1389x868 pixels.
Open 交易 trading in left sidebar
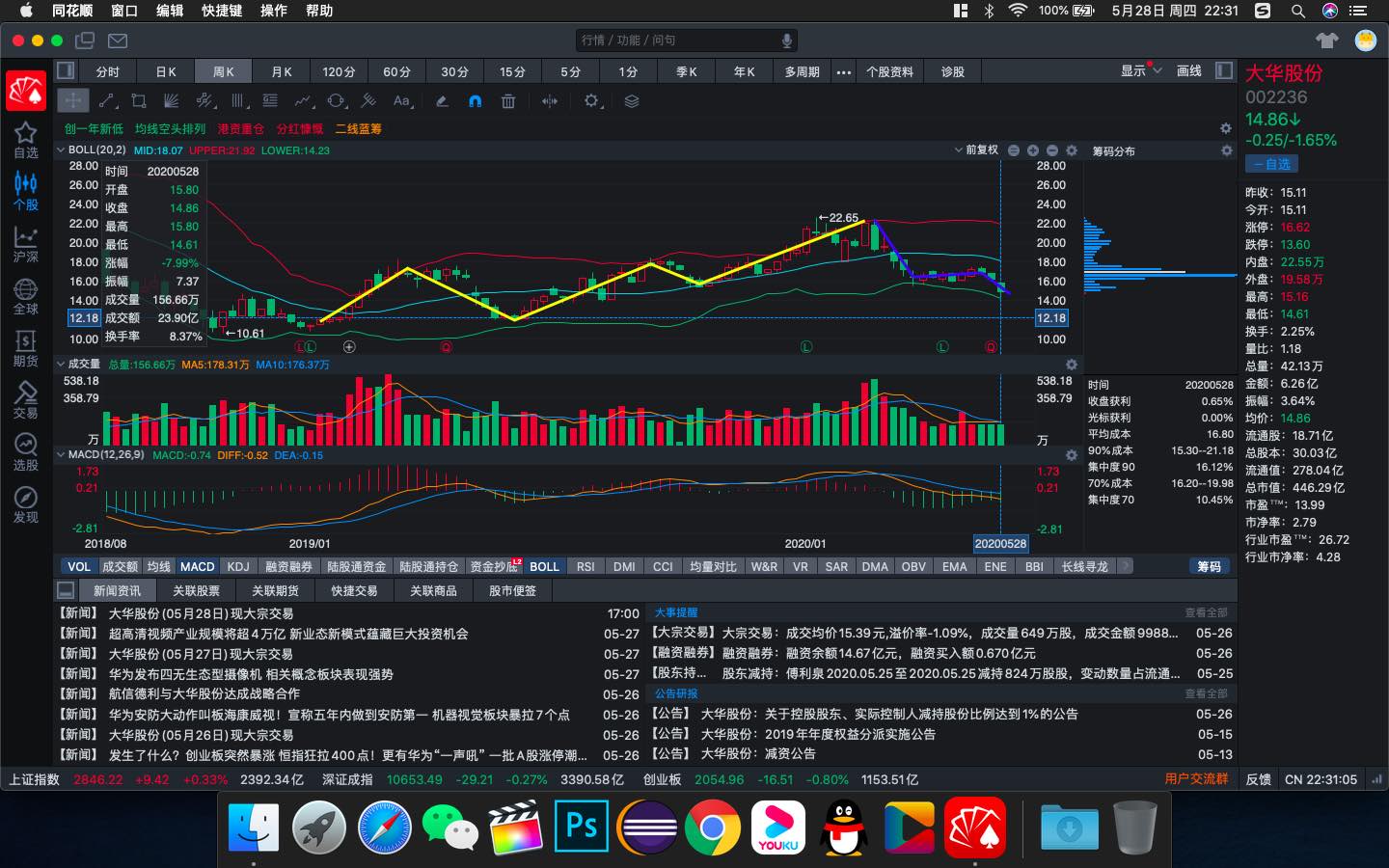26,400
